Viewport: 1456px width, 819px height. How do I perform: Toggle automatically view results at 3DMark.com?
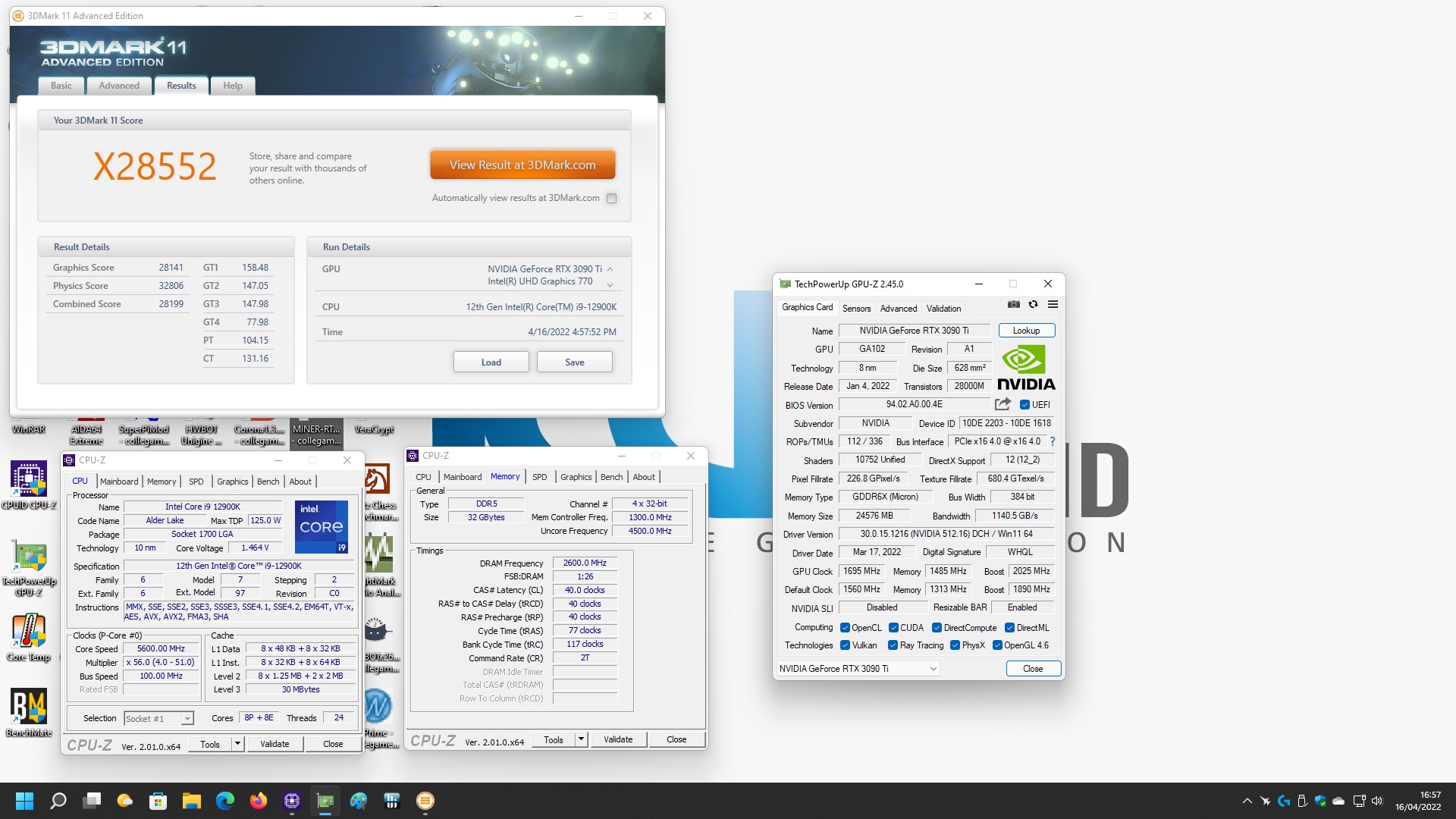coord(611,199)
